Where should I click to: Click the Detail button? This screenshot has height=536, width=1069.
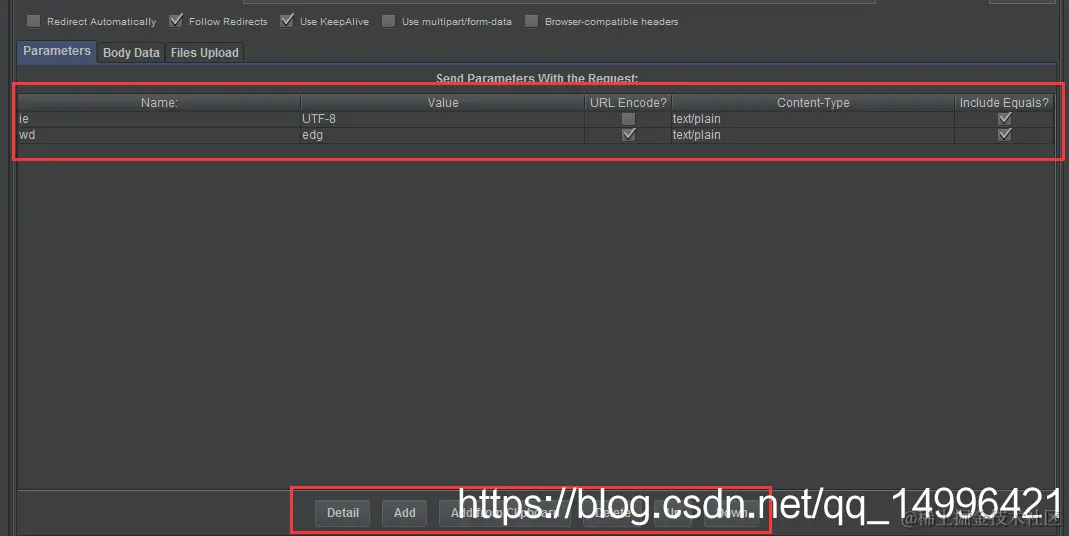tap(342, 513)
